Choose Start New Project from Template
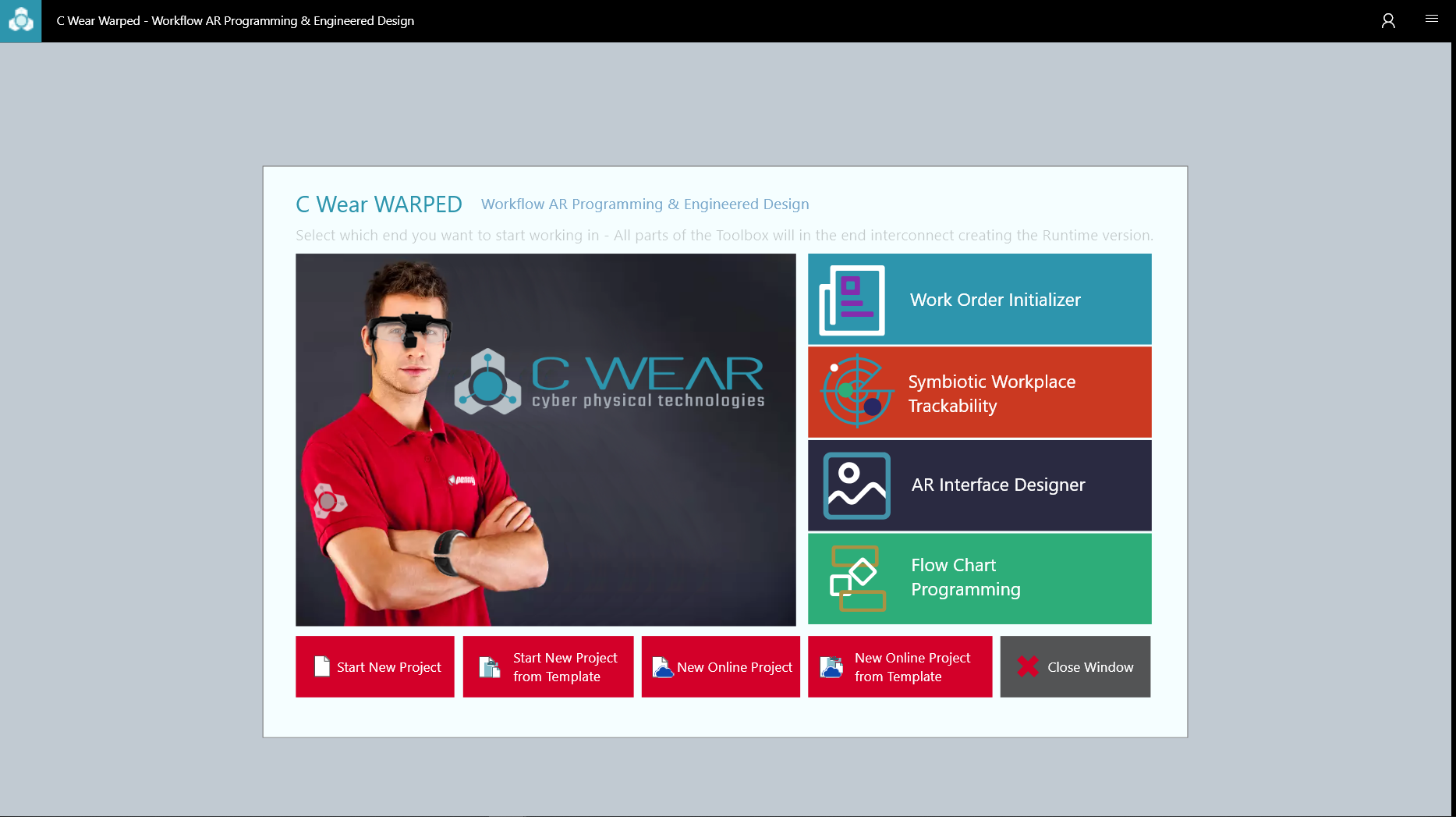 point(548,666)
